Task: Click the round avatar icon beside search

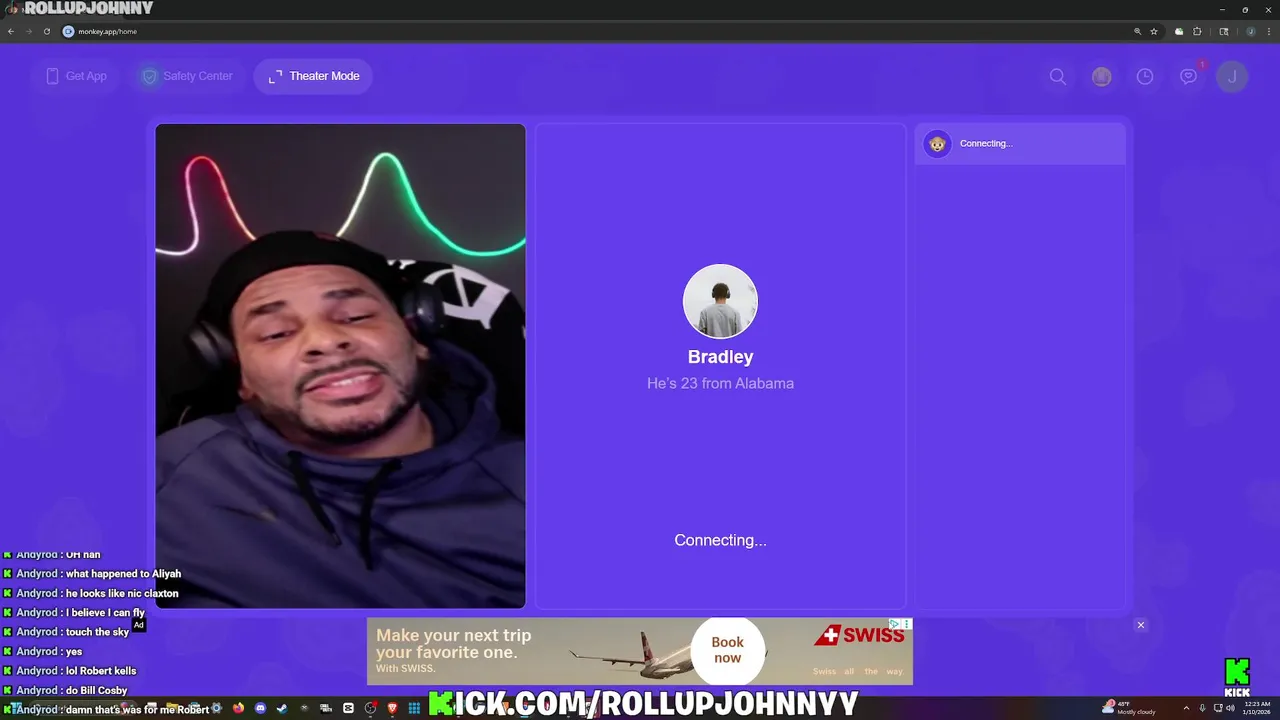Action: pos(1101,76)
